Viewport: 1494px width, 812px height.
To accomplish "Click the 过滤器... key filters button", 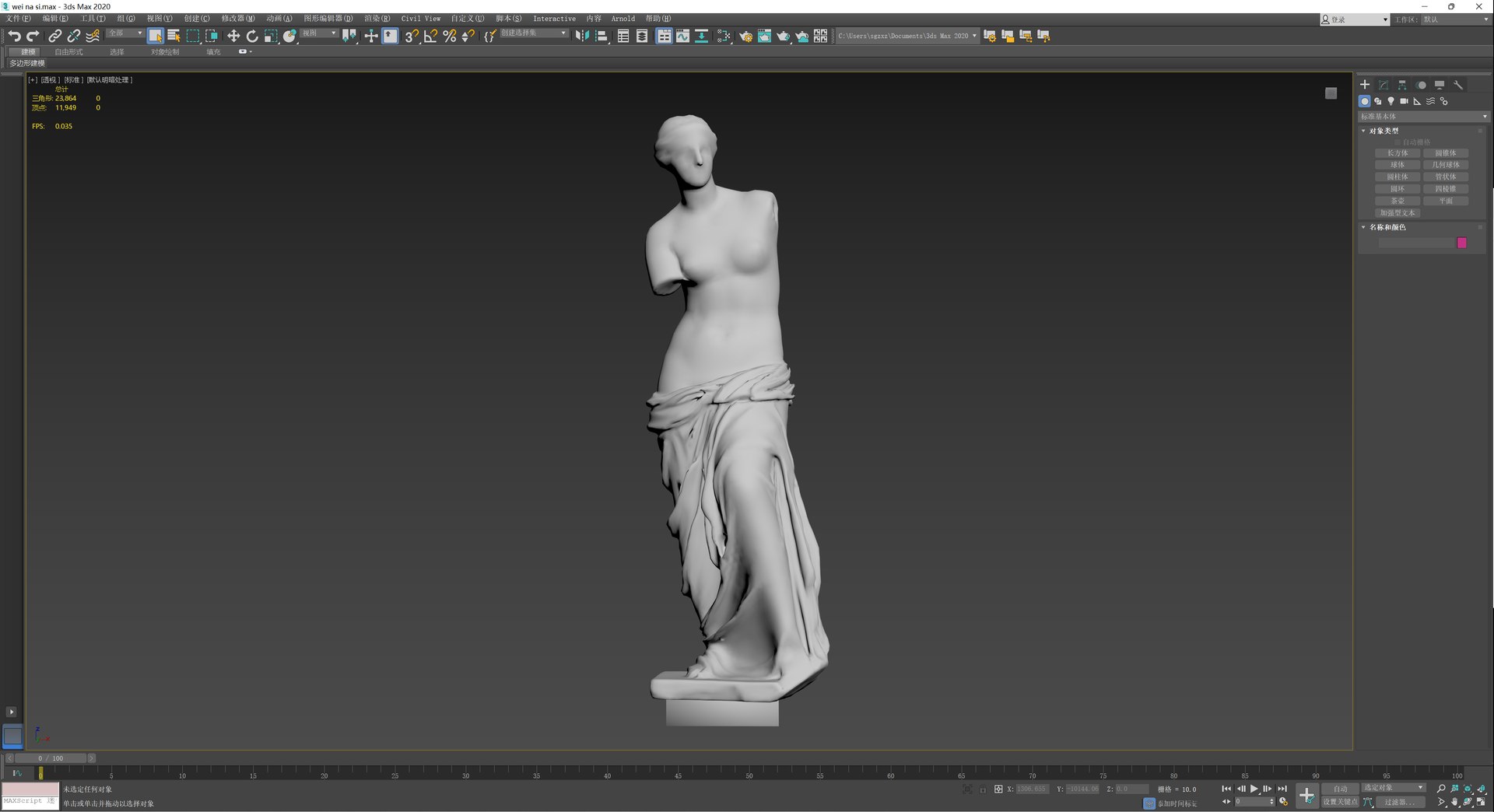I will click(1399, 802).
